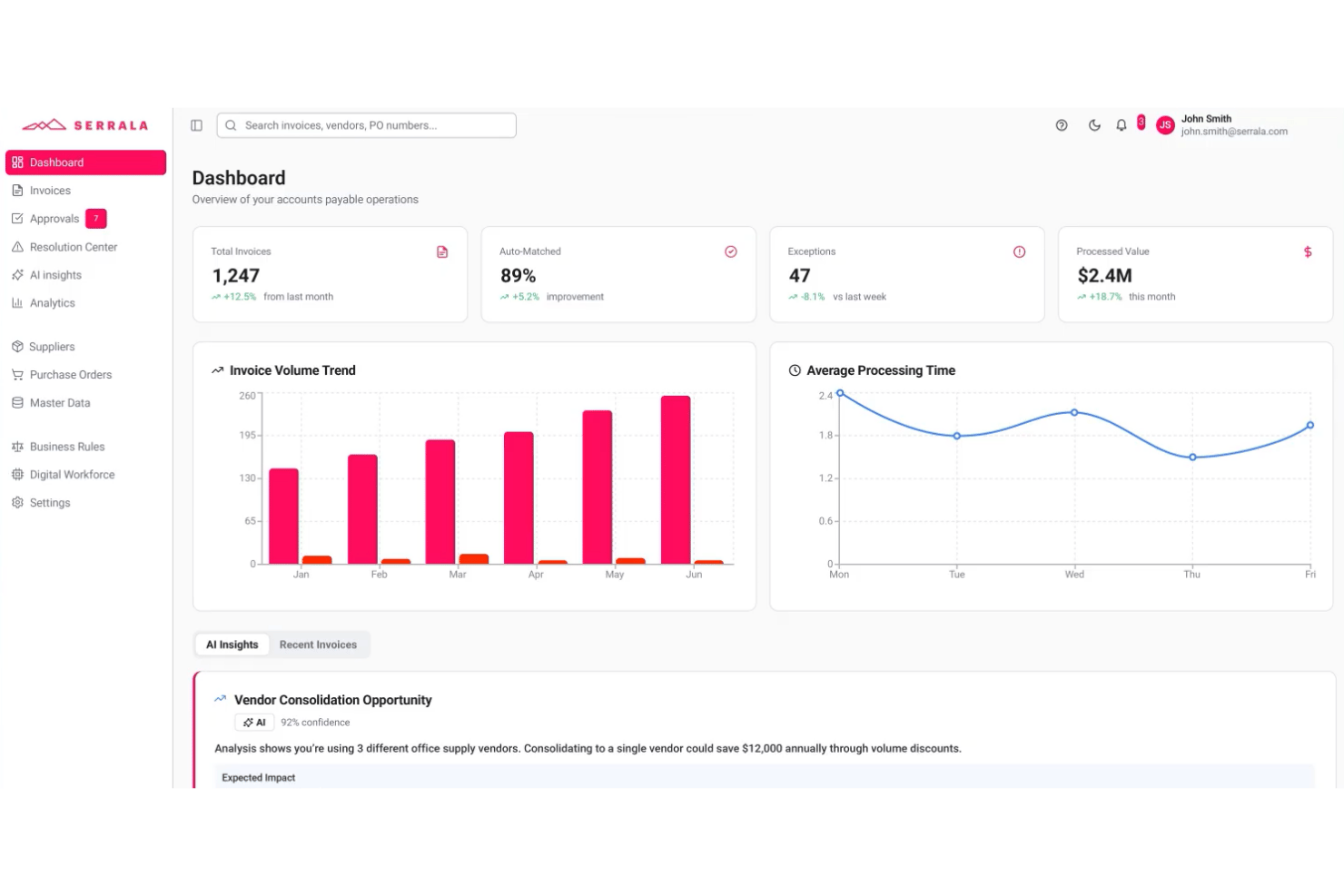1344x896 pixels.
Task: Click the Tuesday data point on the line chart
Action: [957, 436]
